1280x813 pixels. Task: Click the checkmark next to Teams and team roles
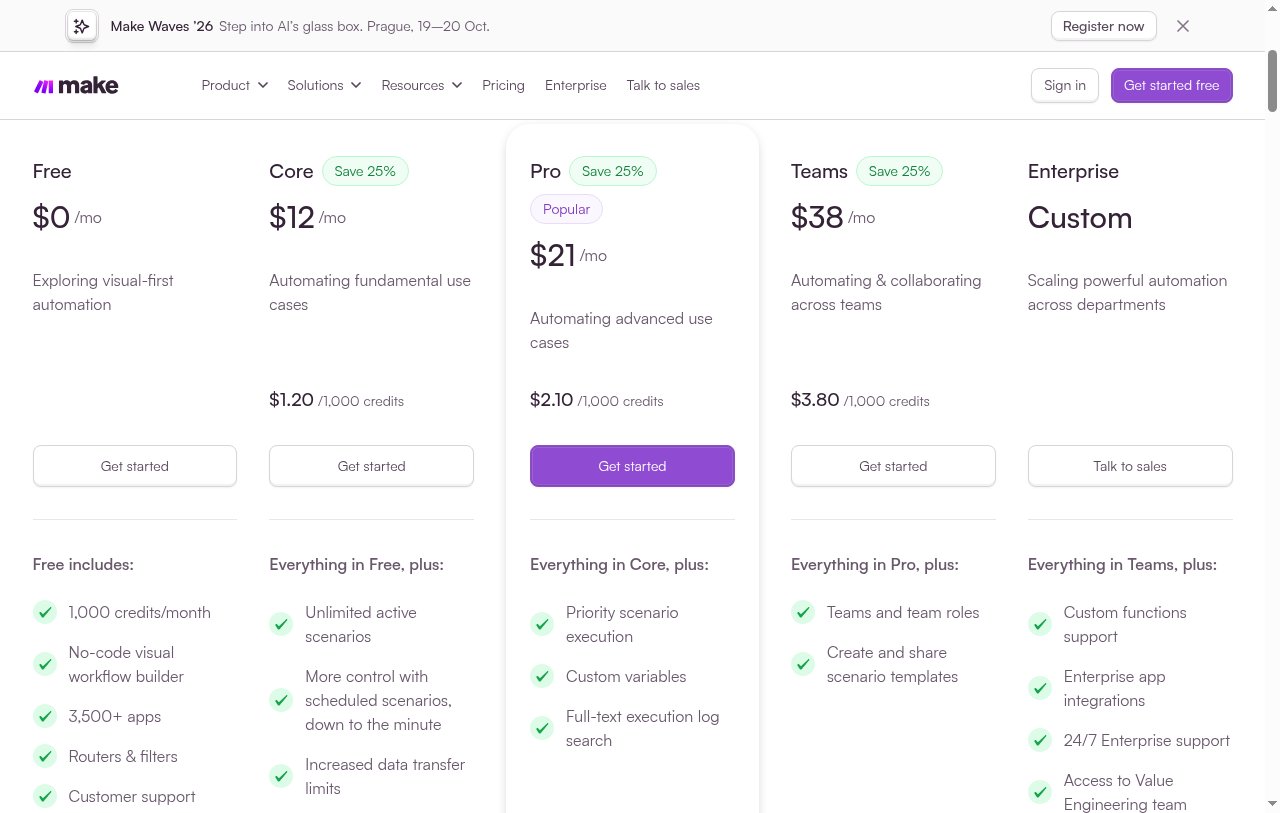[803, 612]
